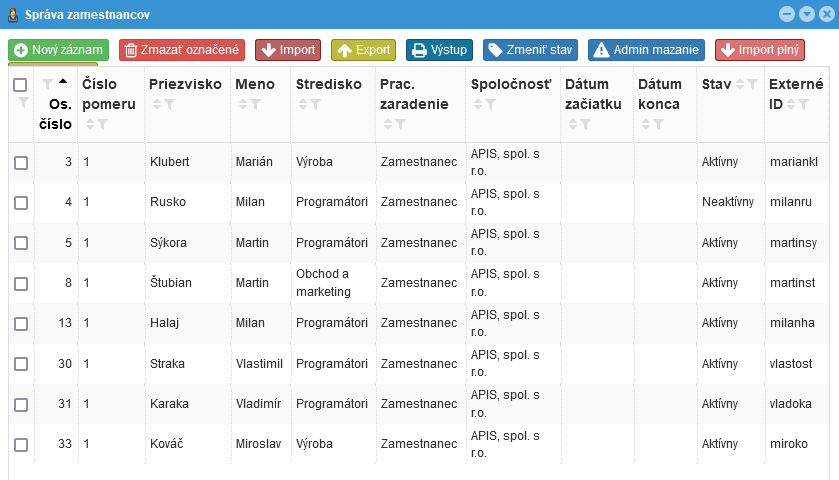Viewport: 839px width, 480px height.
Task: Click the filter icon under Meno header
Action: (256, 105)
